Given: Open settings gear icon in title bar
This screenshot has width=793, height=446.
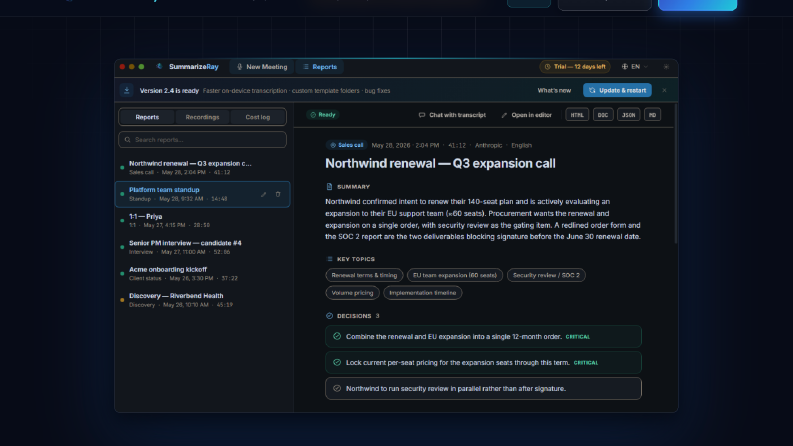Looking at the screenshot, I should point(666,67).
